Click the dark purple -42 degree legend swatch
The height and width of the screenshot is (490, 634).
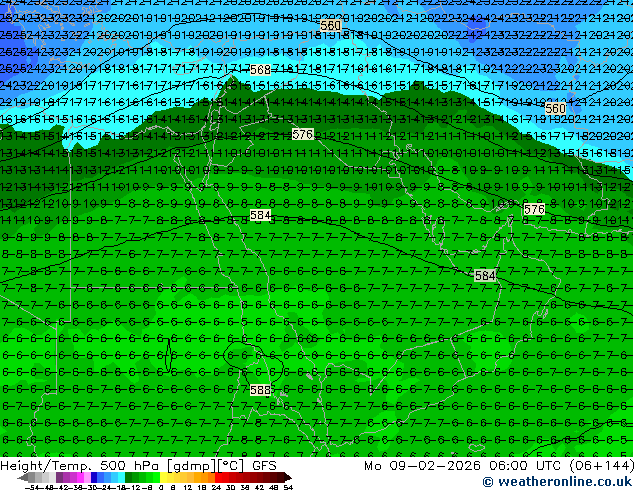[59, 477]
